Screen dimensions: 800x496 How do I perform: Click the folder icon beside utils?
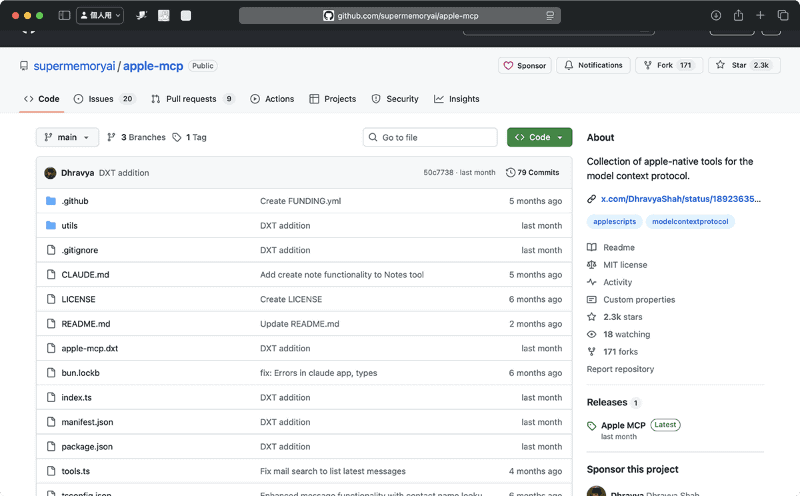pos(51,226)
